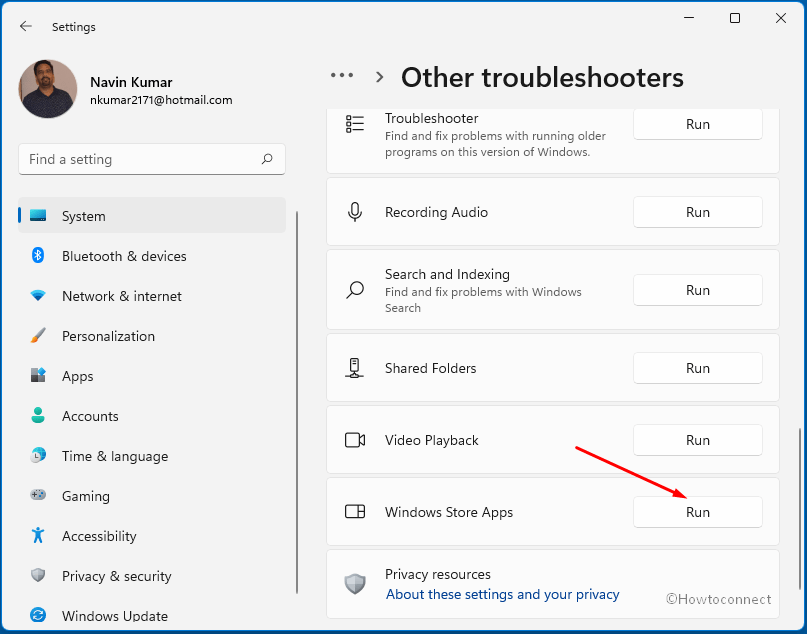Click the Accessibility figure icon
The height and width of the screenshot is (634, 807).
point(38,535)
